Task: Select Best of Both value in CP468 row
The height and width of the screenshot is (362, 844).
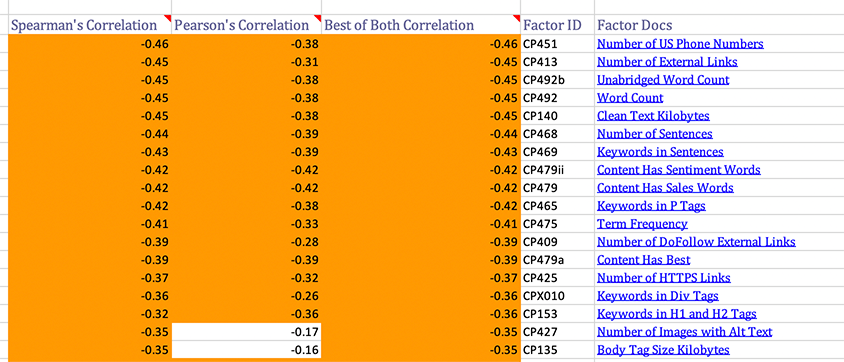Action: 421,133
